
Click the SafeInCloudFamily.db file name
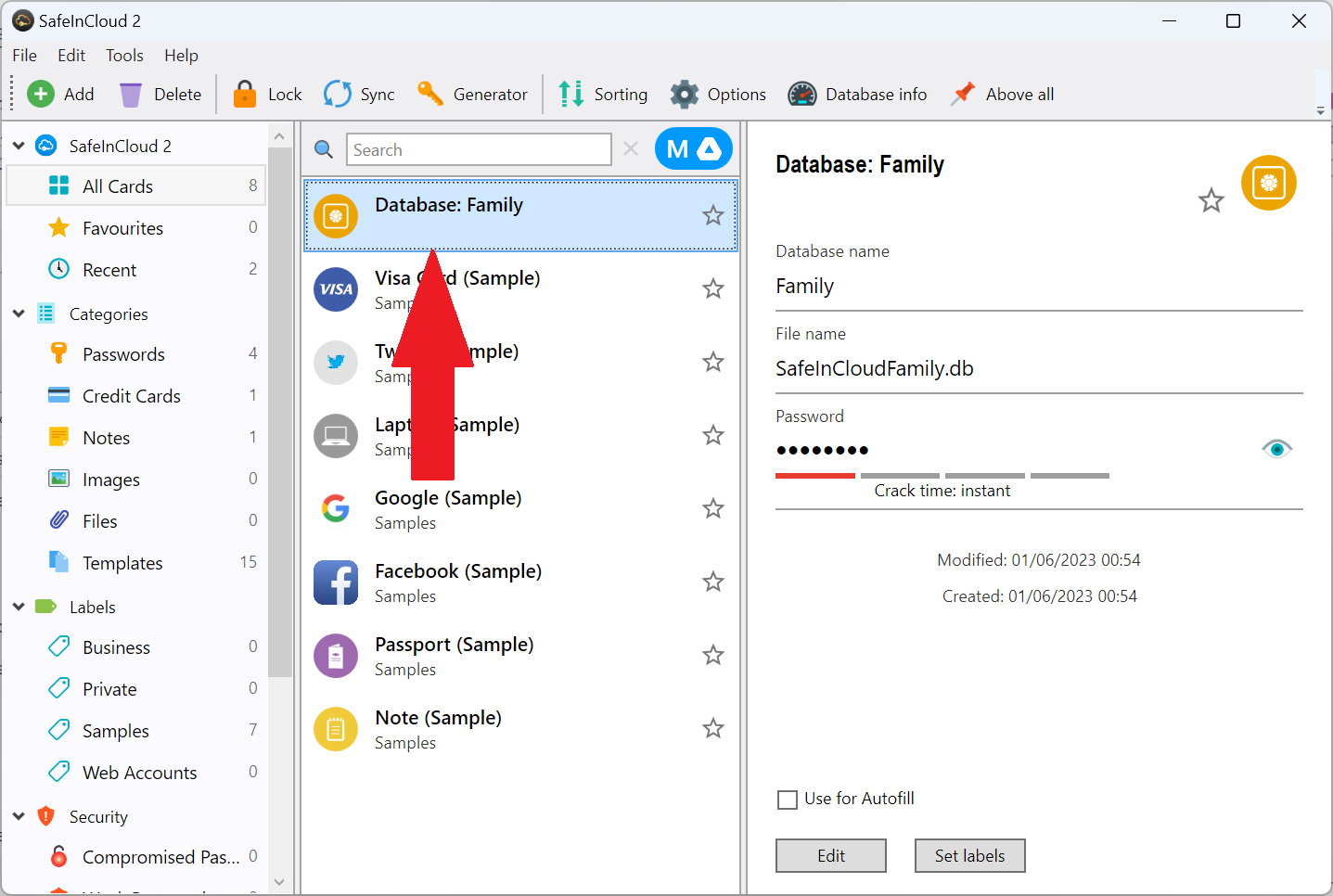tap(875, 368)
